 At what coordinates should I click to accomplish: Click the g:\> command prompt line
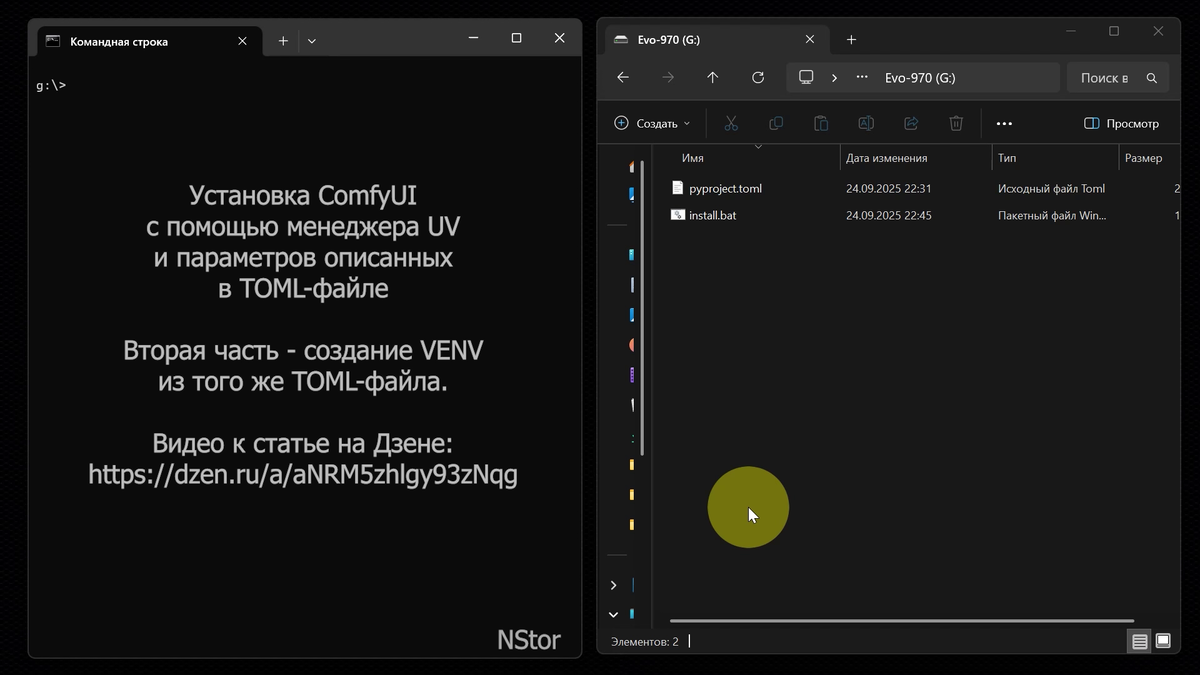(51, 85)
